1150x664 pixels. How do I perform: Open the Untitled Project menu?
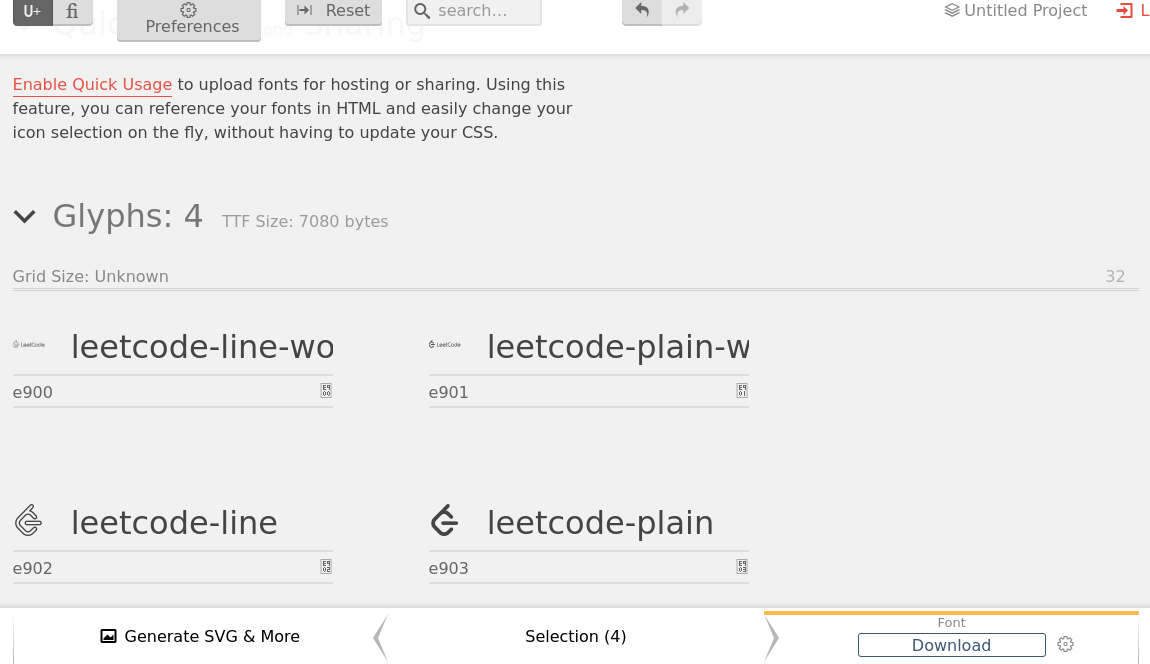click(1016, 10)
